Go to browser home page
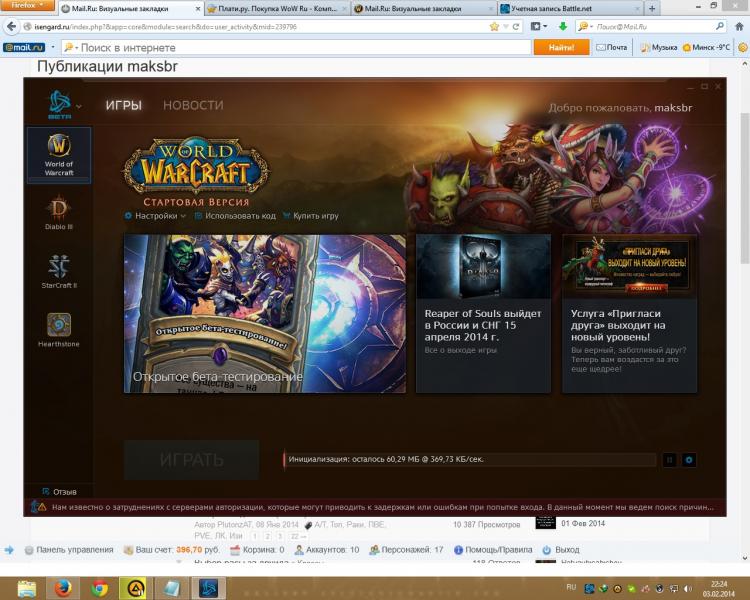Viewport: 750px width, 600px height. pos(739,27)
